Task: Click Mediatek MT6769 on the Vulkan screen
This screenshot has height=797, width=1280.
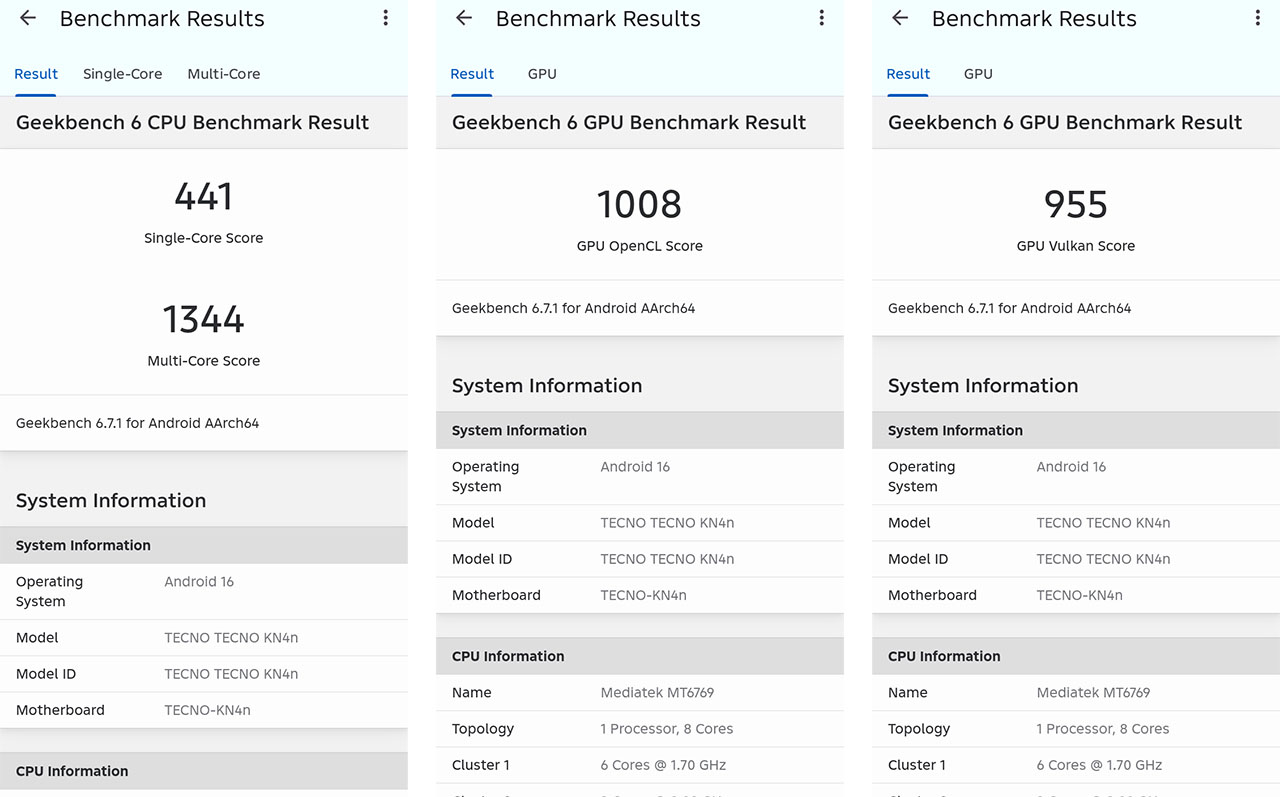Action: coord(1093,693)
